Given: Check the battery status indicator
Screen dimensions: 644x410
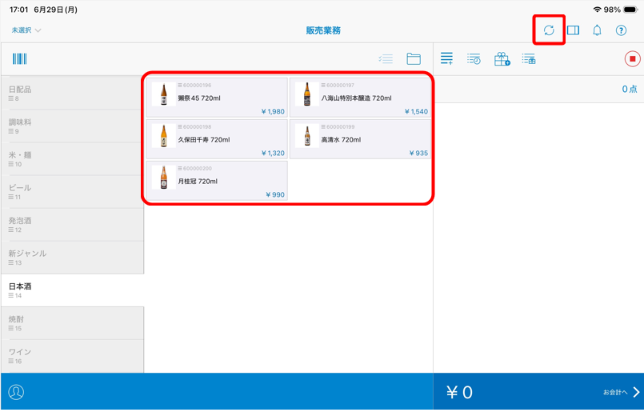Looking at the screenshot, I should coord(630,9).
